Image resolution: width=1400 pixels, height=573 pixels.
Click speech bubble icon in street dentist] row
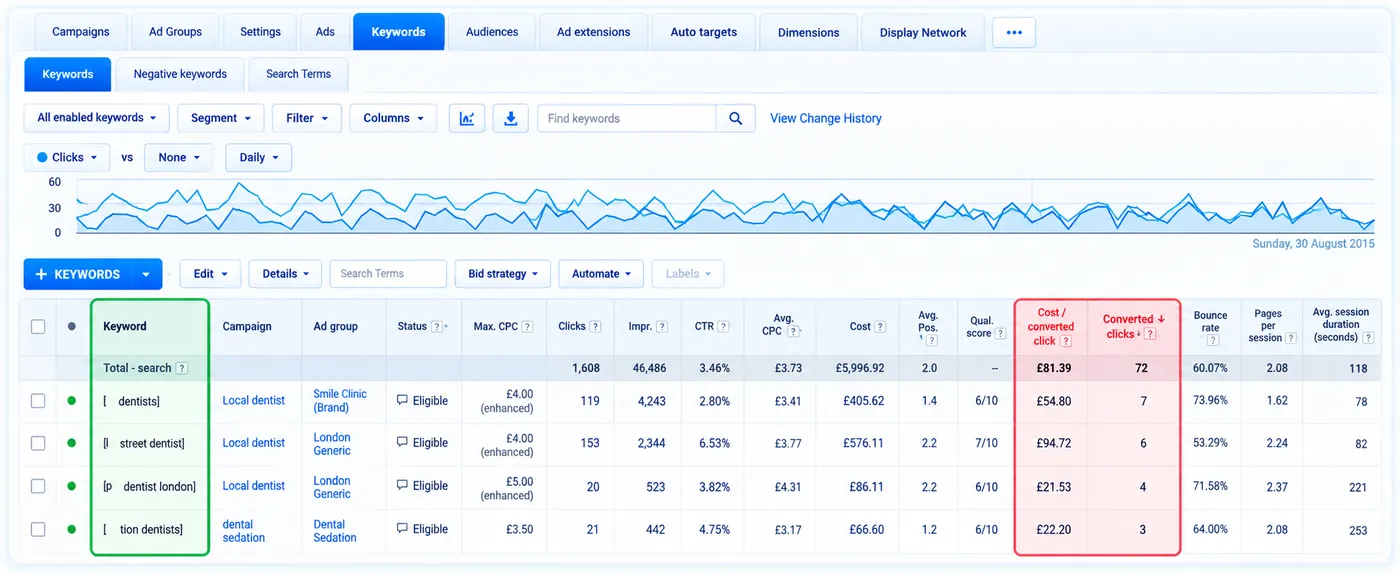pos(402,442)
